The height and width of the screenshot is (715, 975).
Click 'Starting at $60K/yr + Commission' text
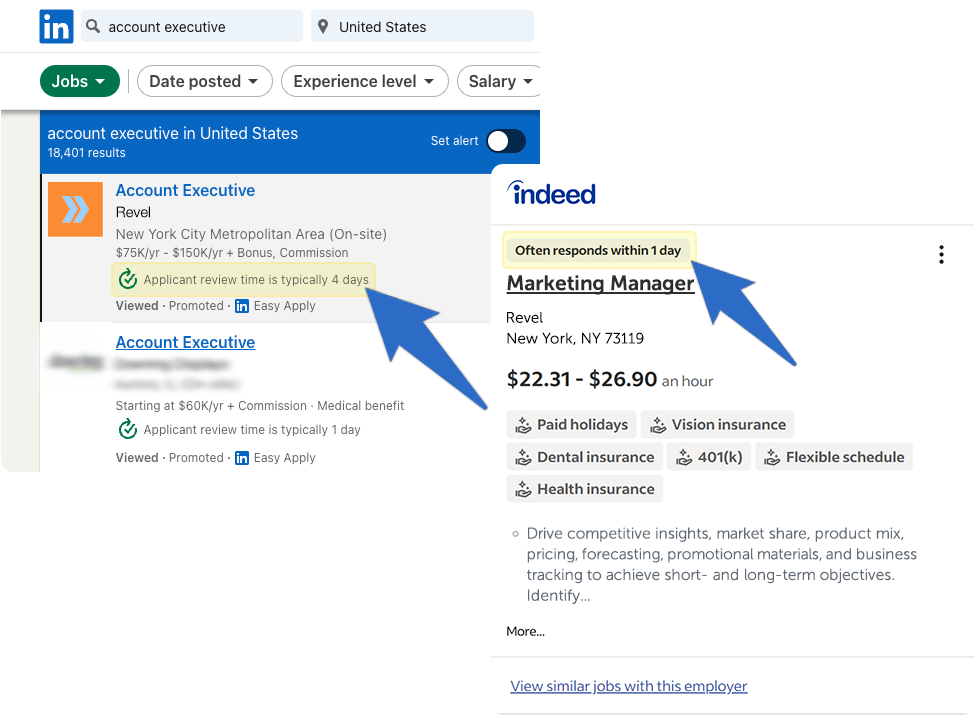pos(211,406)
